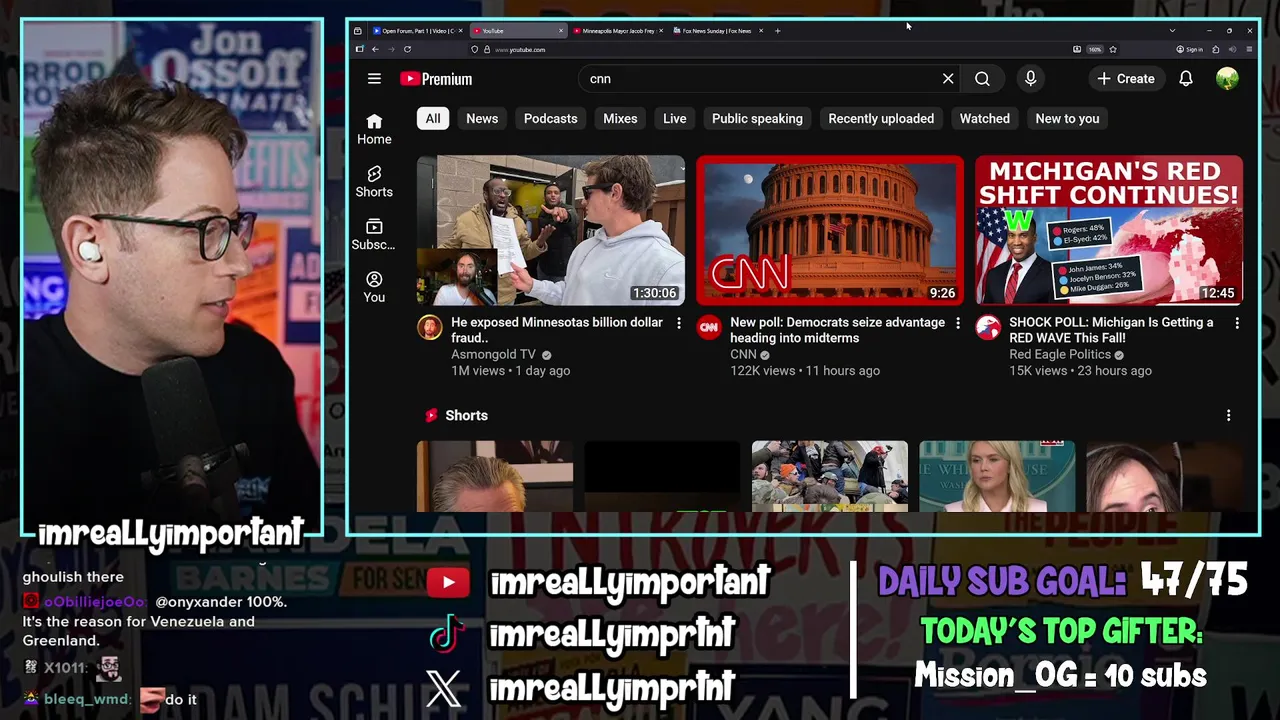This screenshot has height=720, width=1280.
Task: Open the title 'SHOCK POLL: Michigan Is Getting a RED WAVE'
Action: tap(1111, 330)
